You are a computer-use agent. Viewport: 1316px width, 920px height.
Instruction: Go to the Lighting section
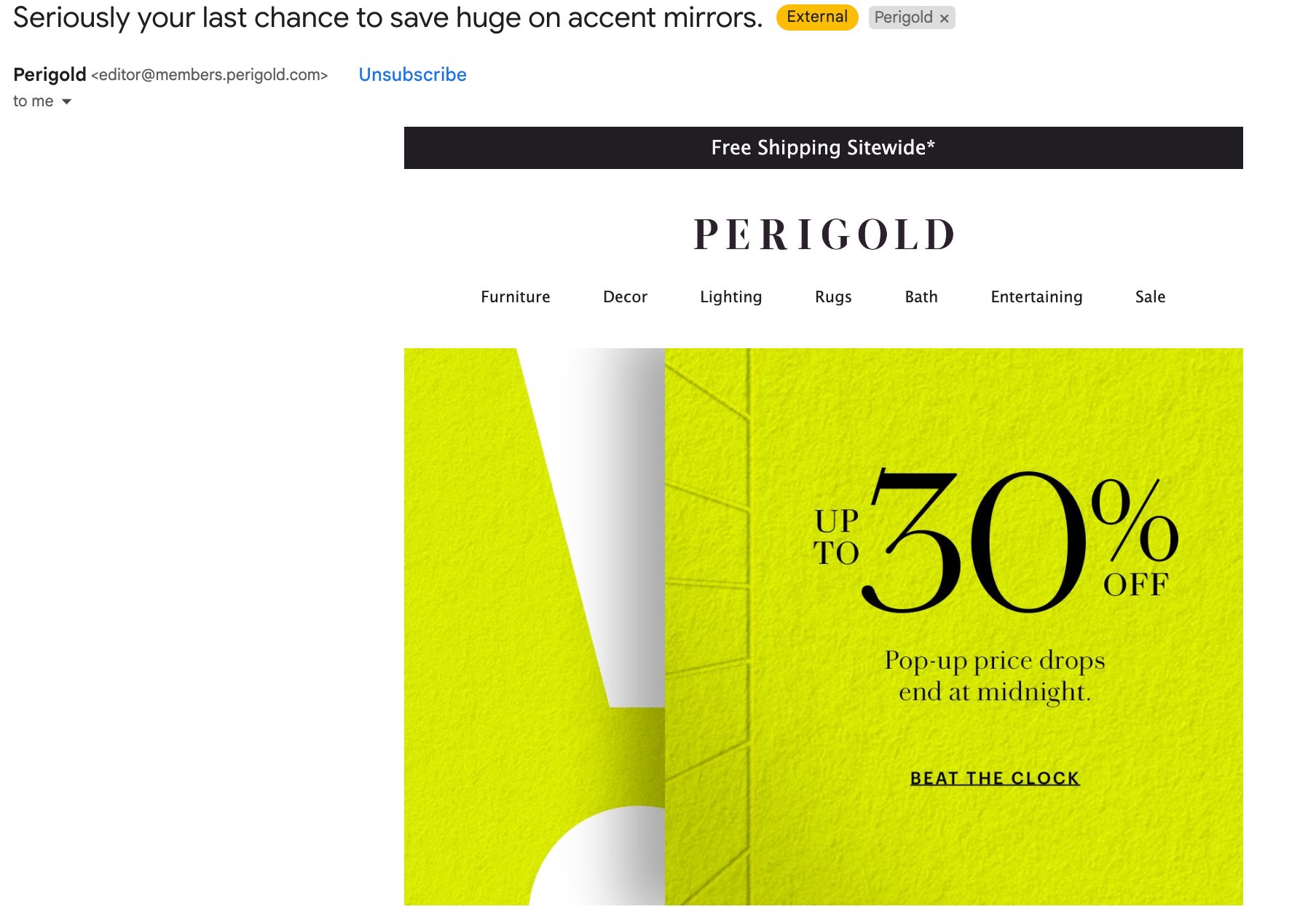click(730, 296)
